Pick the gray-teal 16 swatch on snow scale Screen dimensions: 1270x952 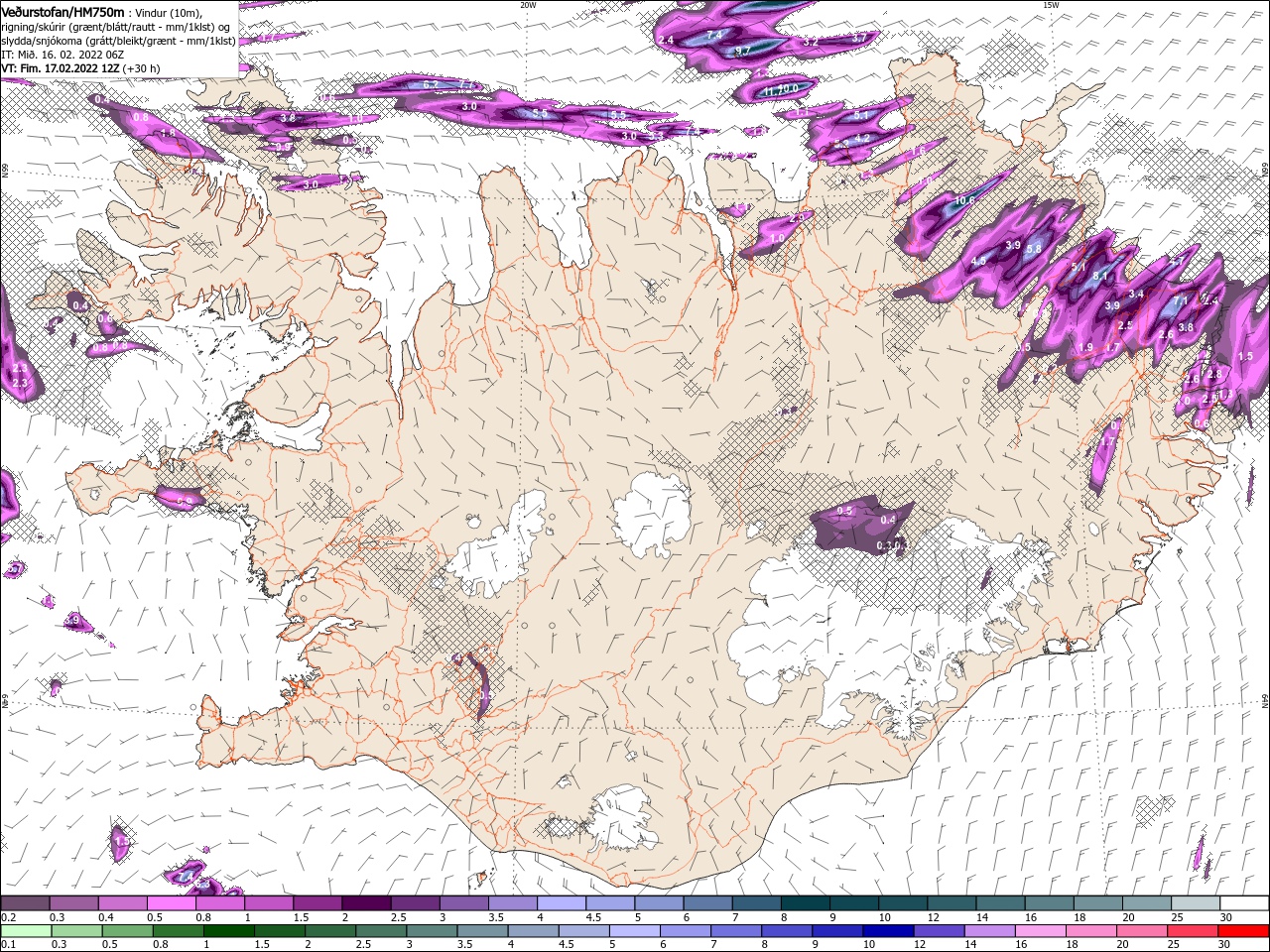tap(1050, 903)
